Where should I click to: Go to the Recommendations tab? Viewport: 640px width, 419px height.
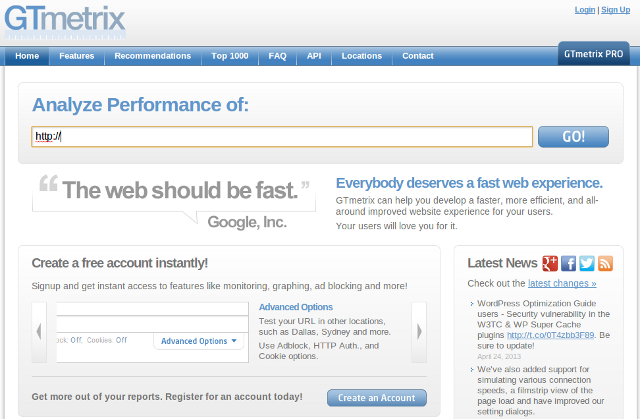(x=152, y=56)
